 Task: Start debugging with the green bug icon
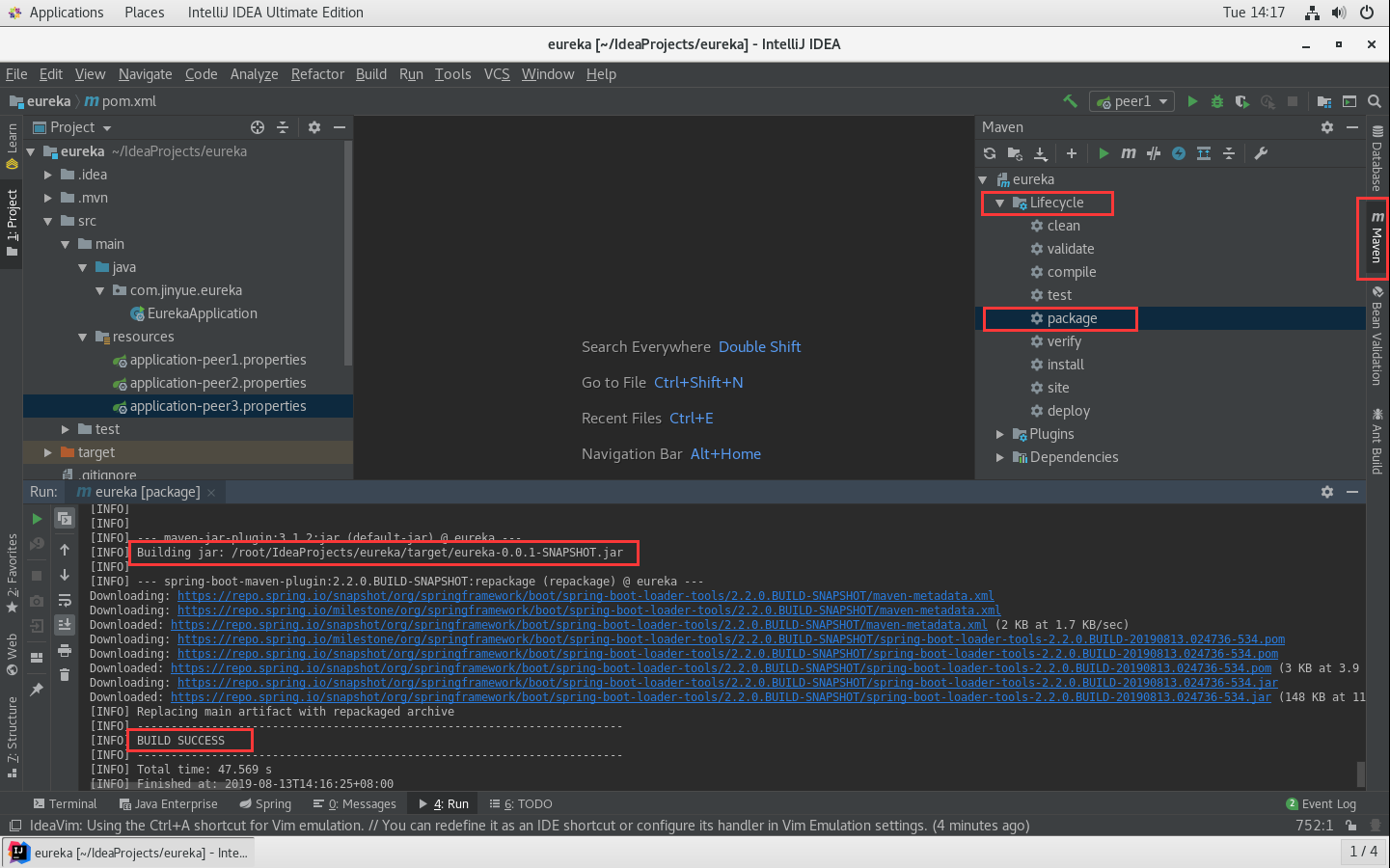point(1217,101)
